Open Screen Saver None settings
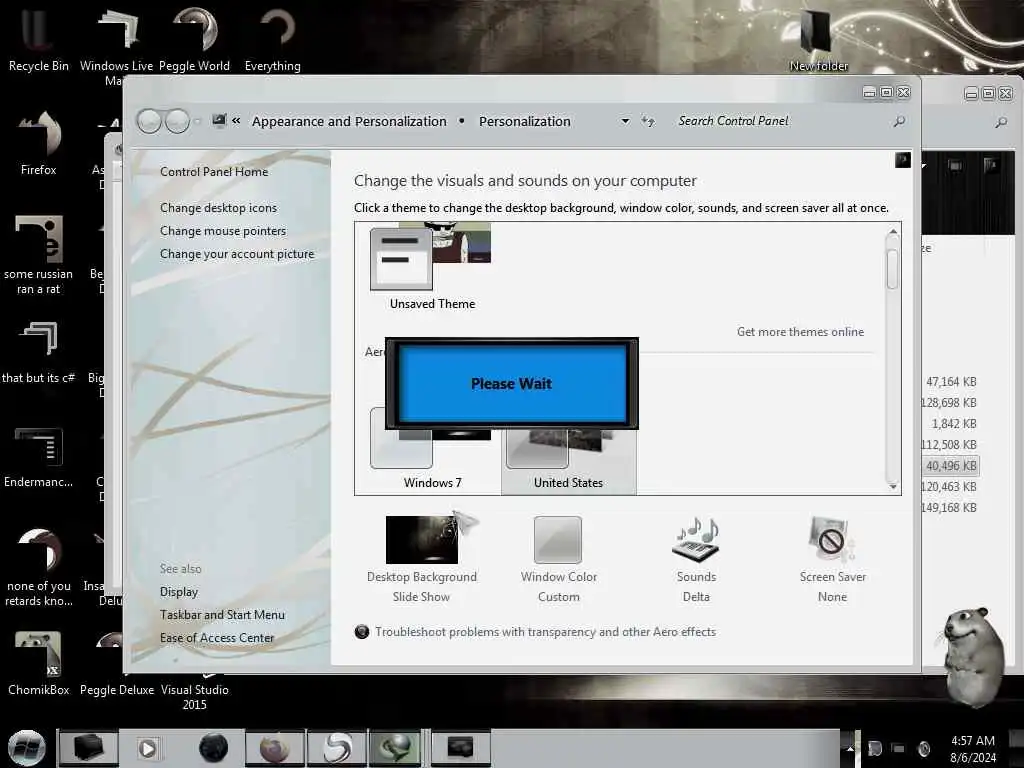The image size is (1024, 768). pos(833,559)
